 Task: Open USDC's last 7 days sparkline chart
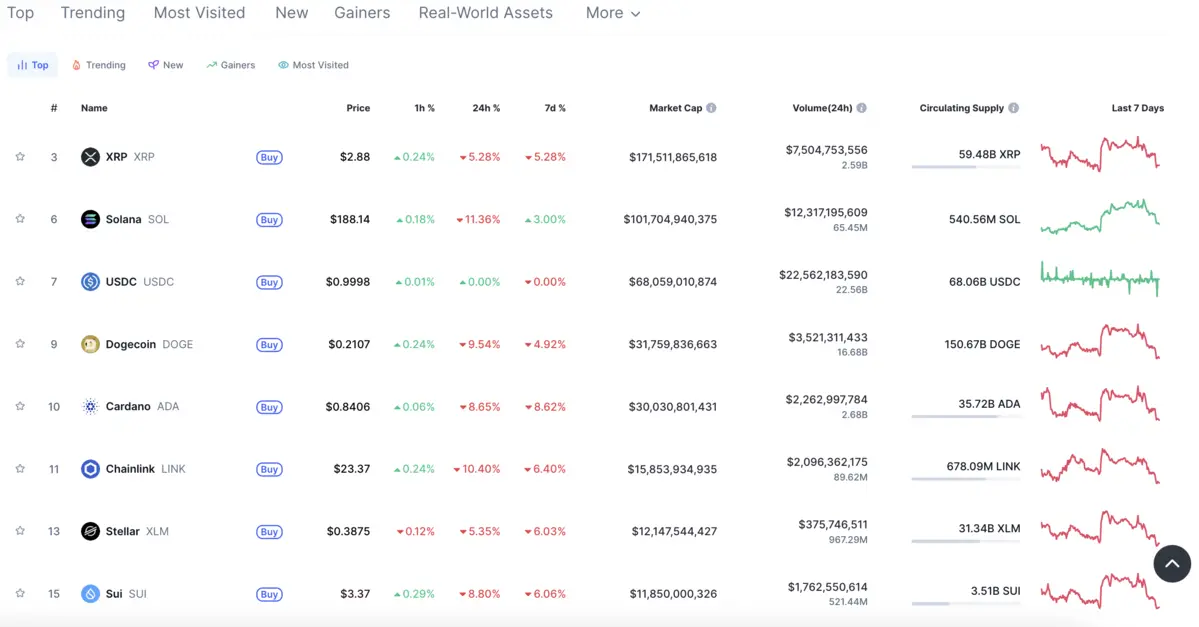pyautogui.click(x=1100, y=280)
